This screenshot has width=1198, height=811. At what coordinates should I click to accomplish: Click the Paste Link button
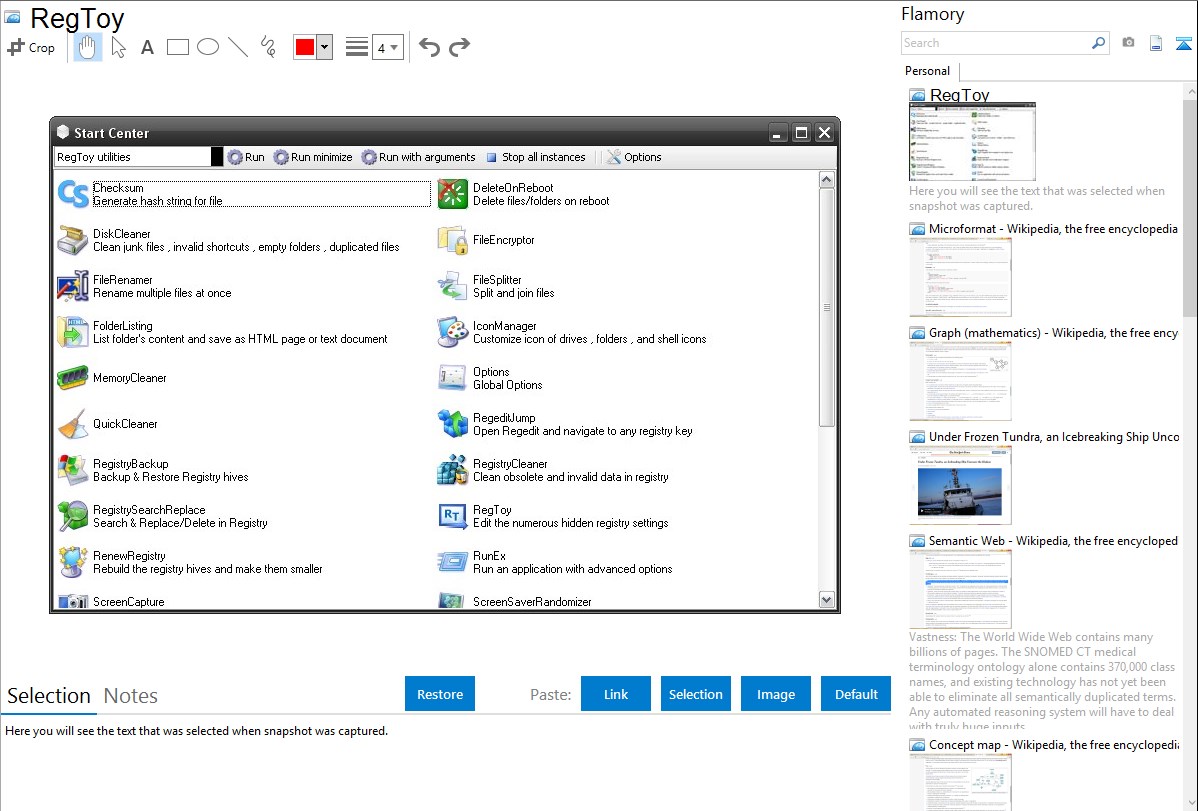(x=616, y=694)
